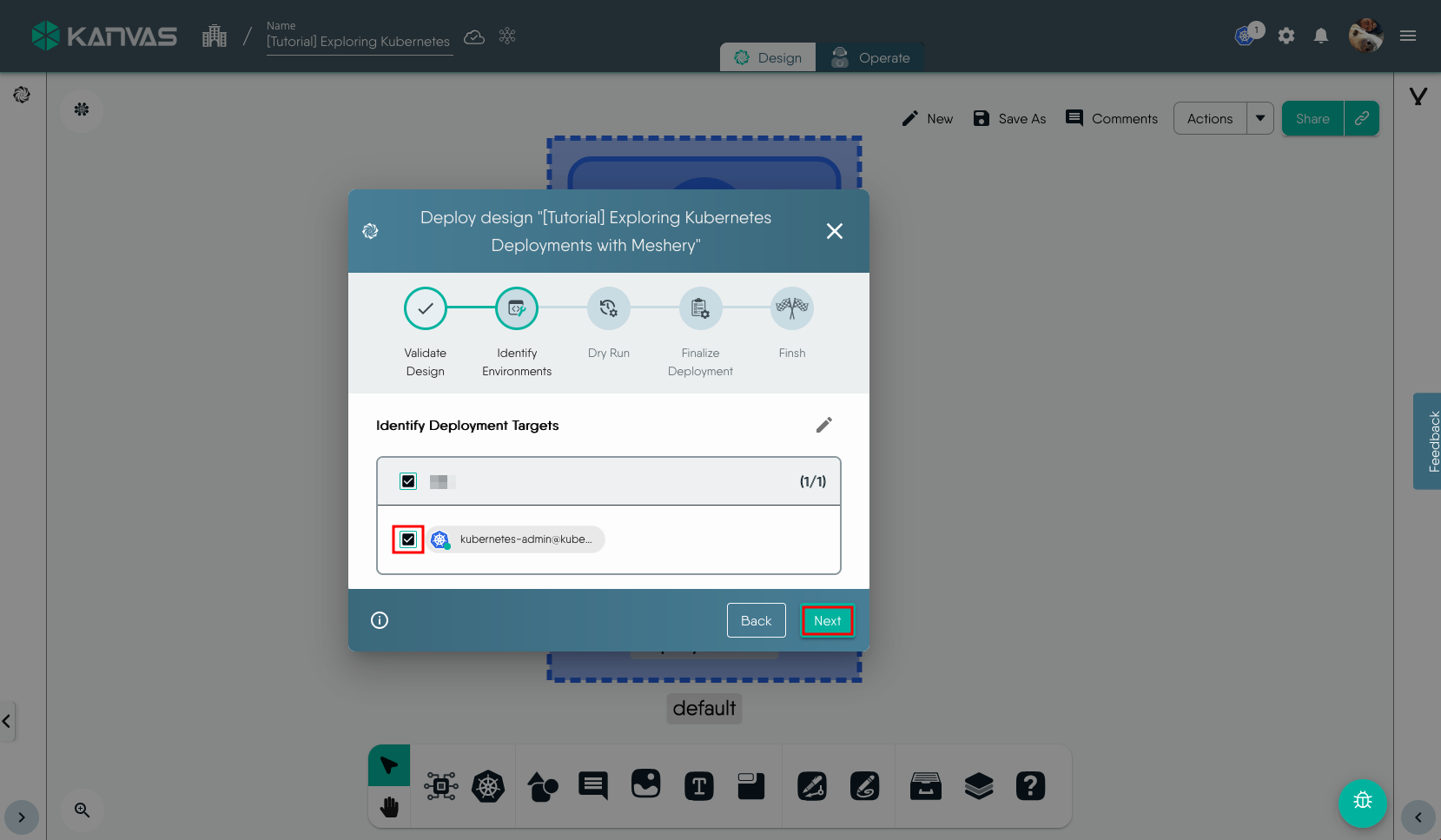Edit the design name field

pos(358,42)
